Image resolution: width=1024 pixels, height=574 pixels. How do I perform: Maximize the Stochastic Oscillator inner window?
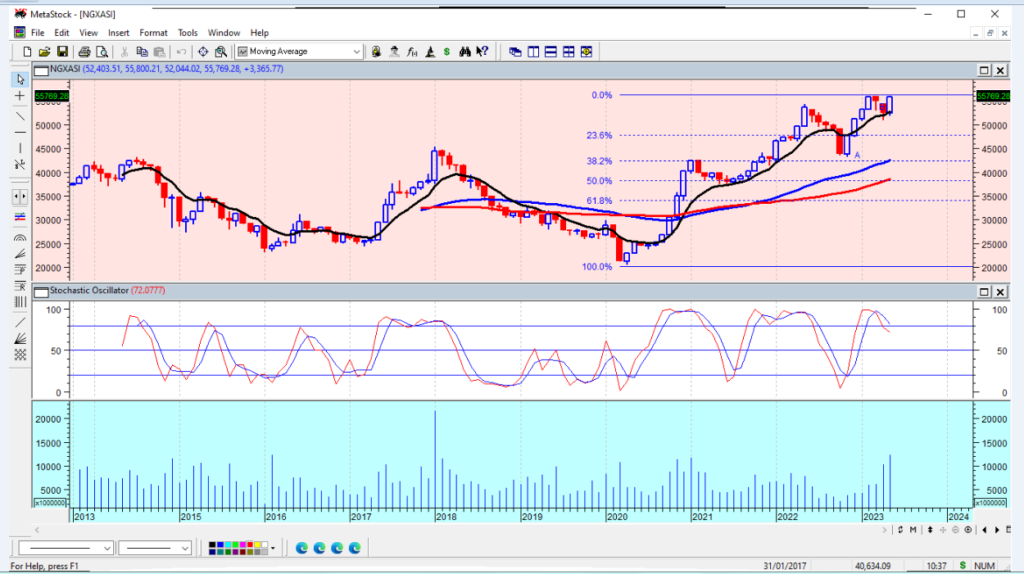[x=984, y=291]
